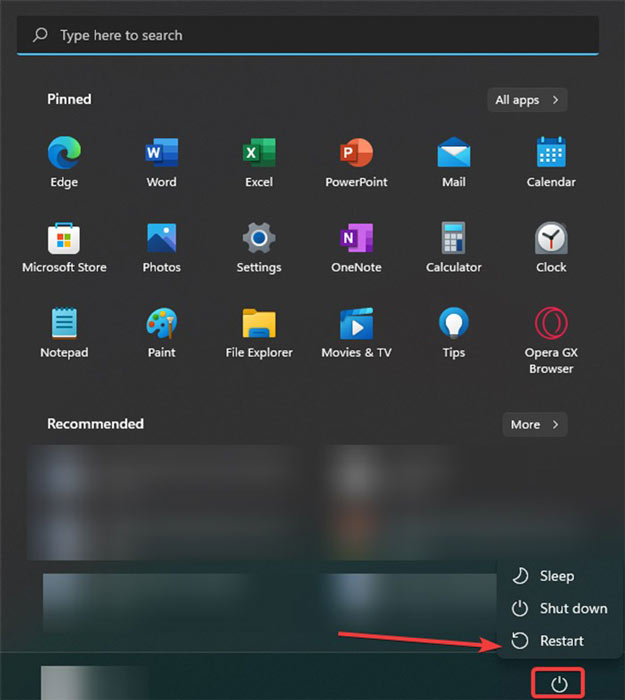Launch Word from pinned apps
The image size is (625, 700).
tap(162, 163)
